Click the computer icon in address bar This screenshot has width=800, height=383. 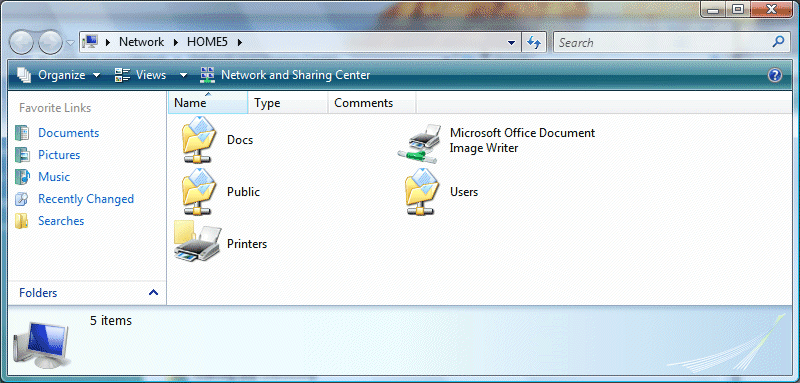pos(90,42)
